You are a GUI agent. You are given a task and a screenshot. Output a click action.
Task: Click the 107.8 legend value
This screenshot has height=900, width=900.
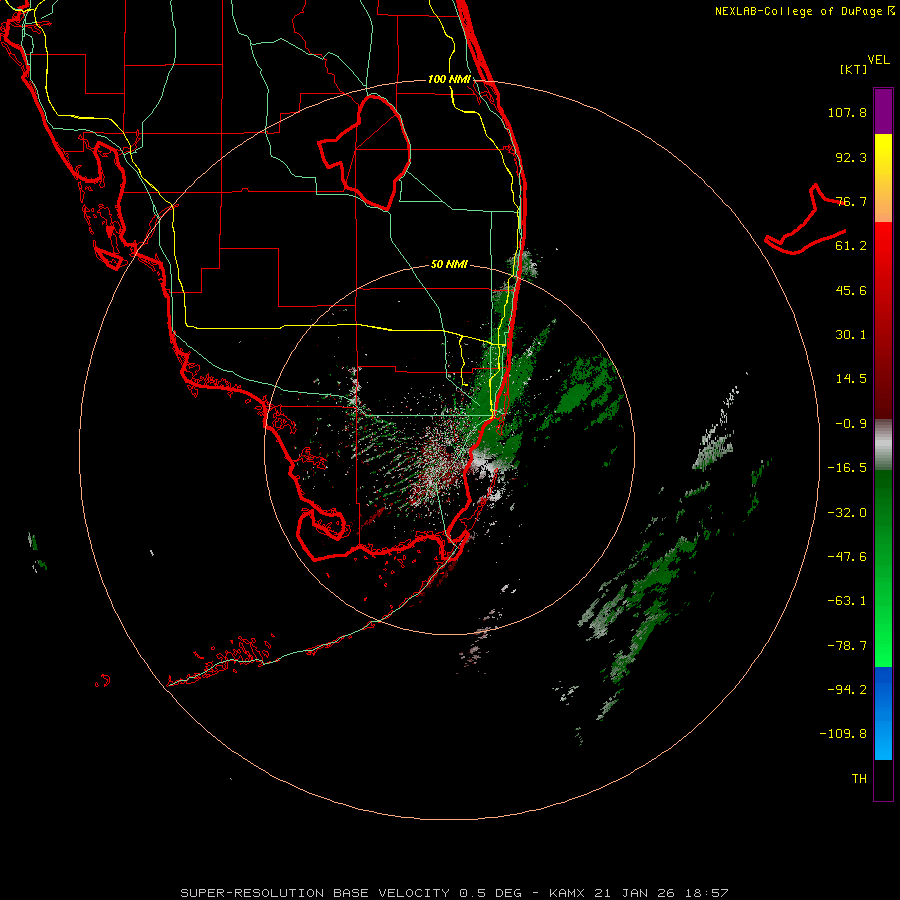coord(847,112)
